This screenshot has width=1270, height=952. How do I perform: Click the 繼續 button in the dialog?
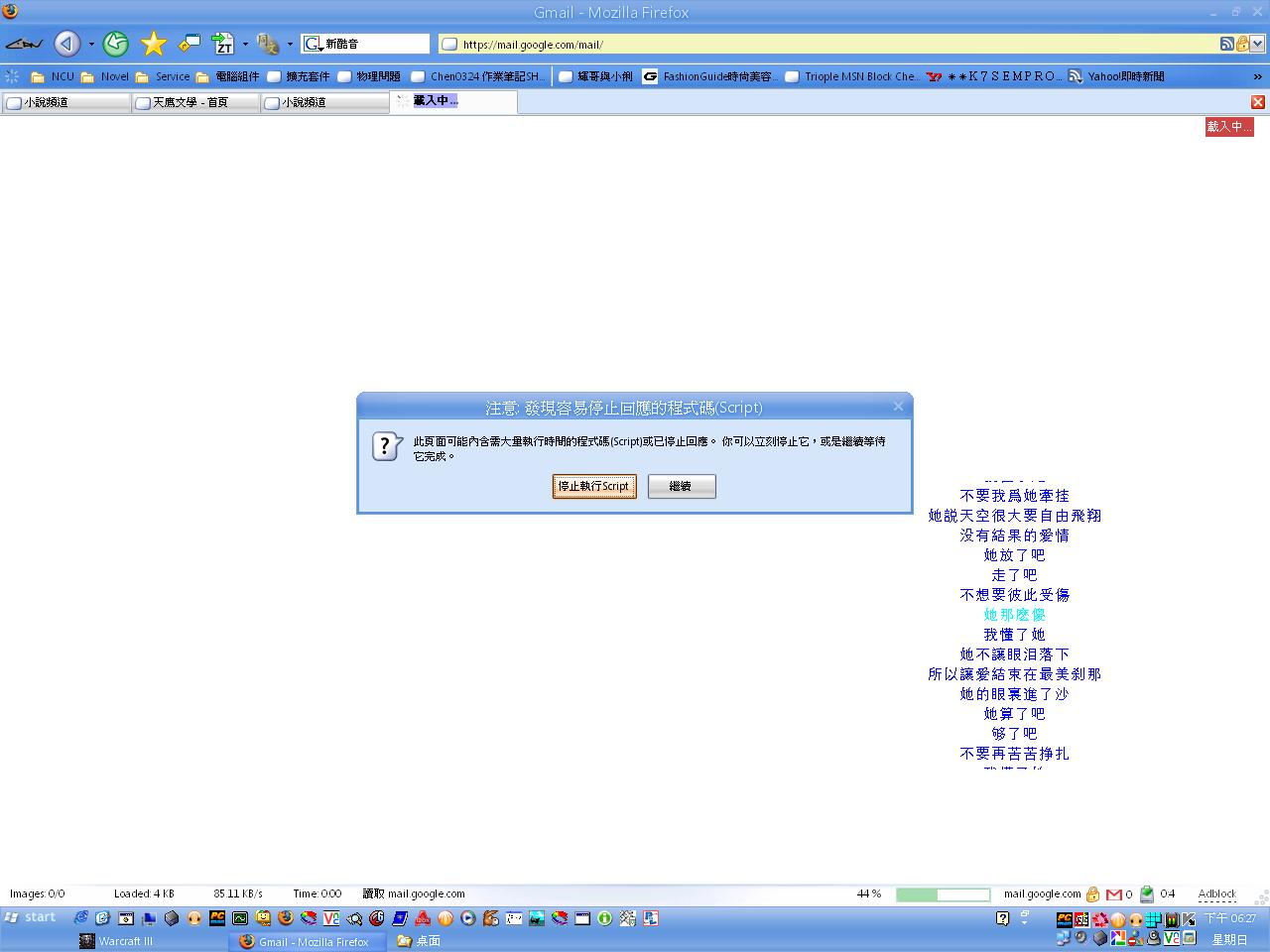(682, 486)
